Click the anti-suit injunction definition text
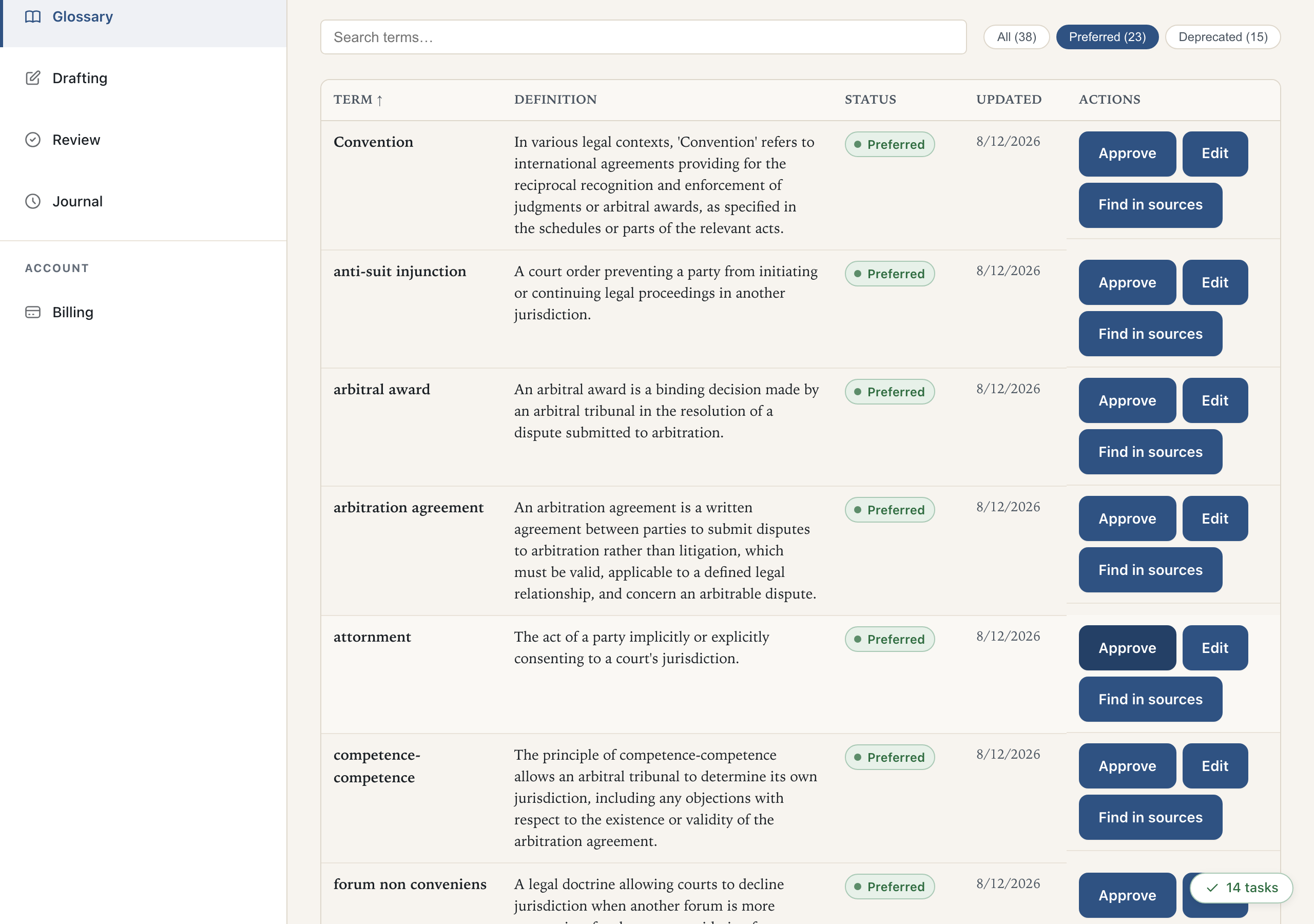The width and height of the screenshot is (1314, 924). [x=666, y=293]
